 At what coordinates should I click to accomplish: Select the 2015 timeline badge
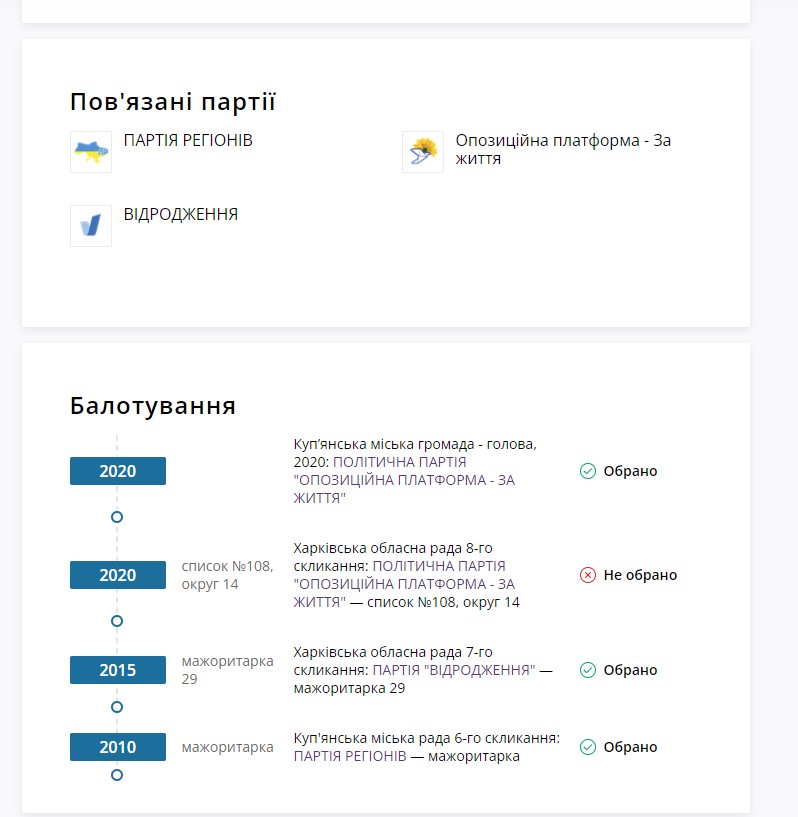pos(118,670)
